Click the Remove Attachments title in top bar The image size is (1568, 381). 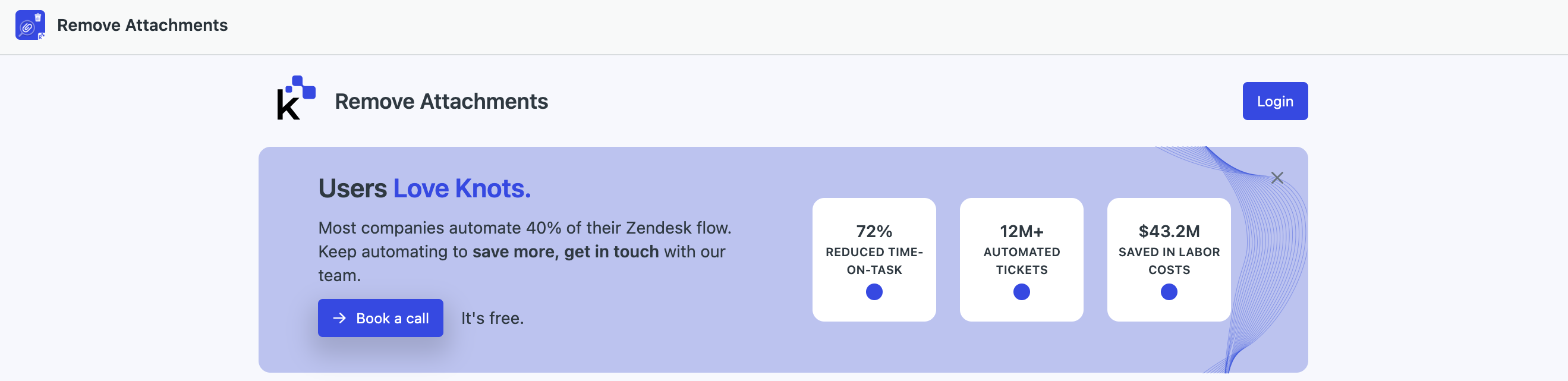click(x=143, y=25)
